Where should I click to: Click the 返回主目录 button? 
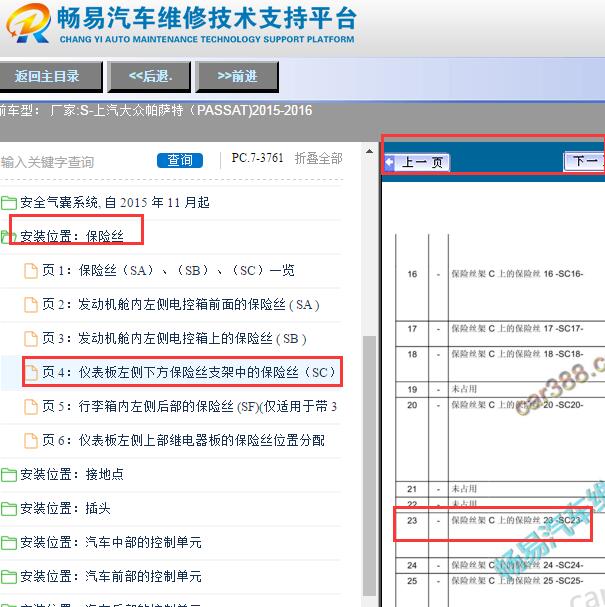pyautogui.click(x=50, y=76)
